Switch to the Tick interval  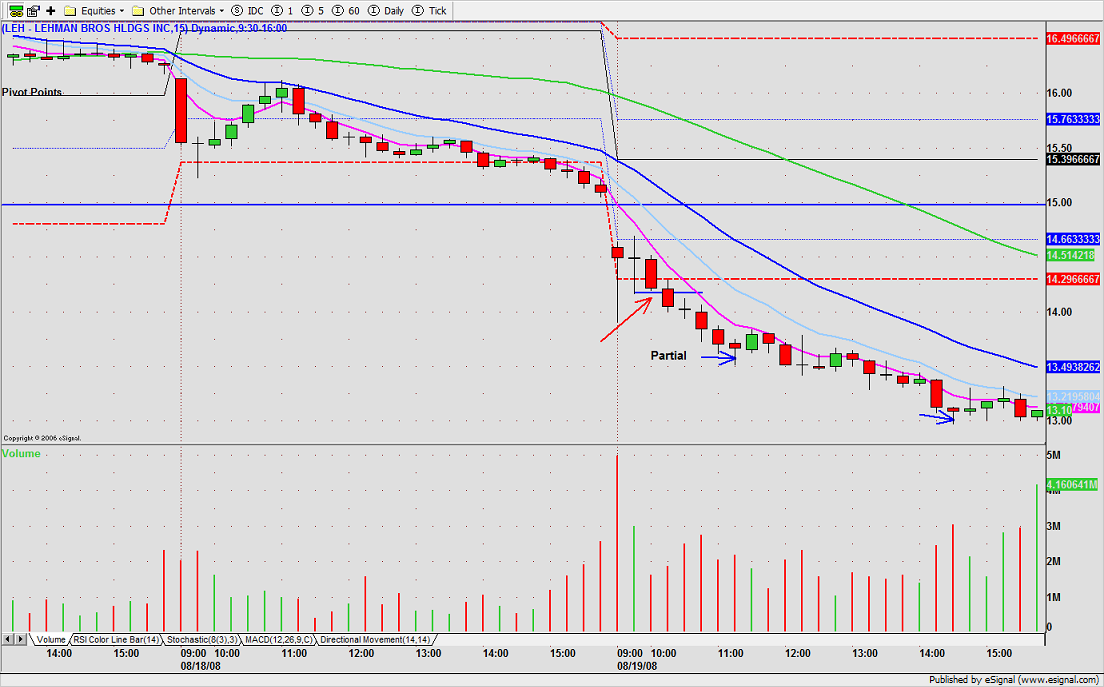coord(429,11)
